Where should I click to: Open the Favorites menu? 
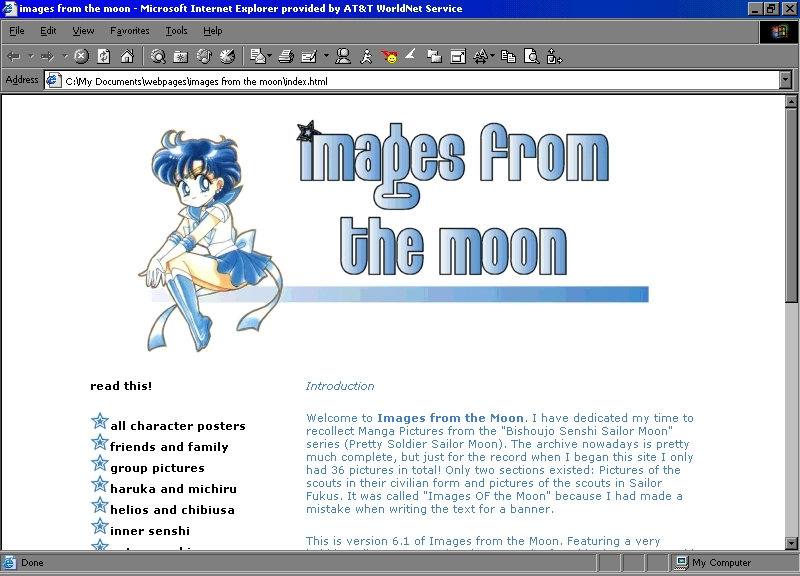[x=130, y=31]
